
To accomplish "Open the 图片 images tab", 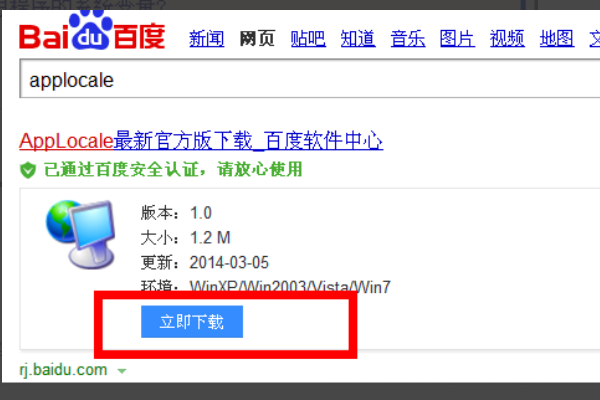I will 458,39.
